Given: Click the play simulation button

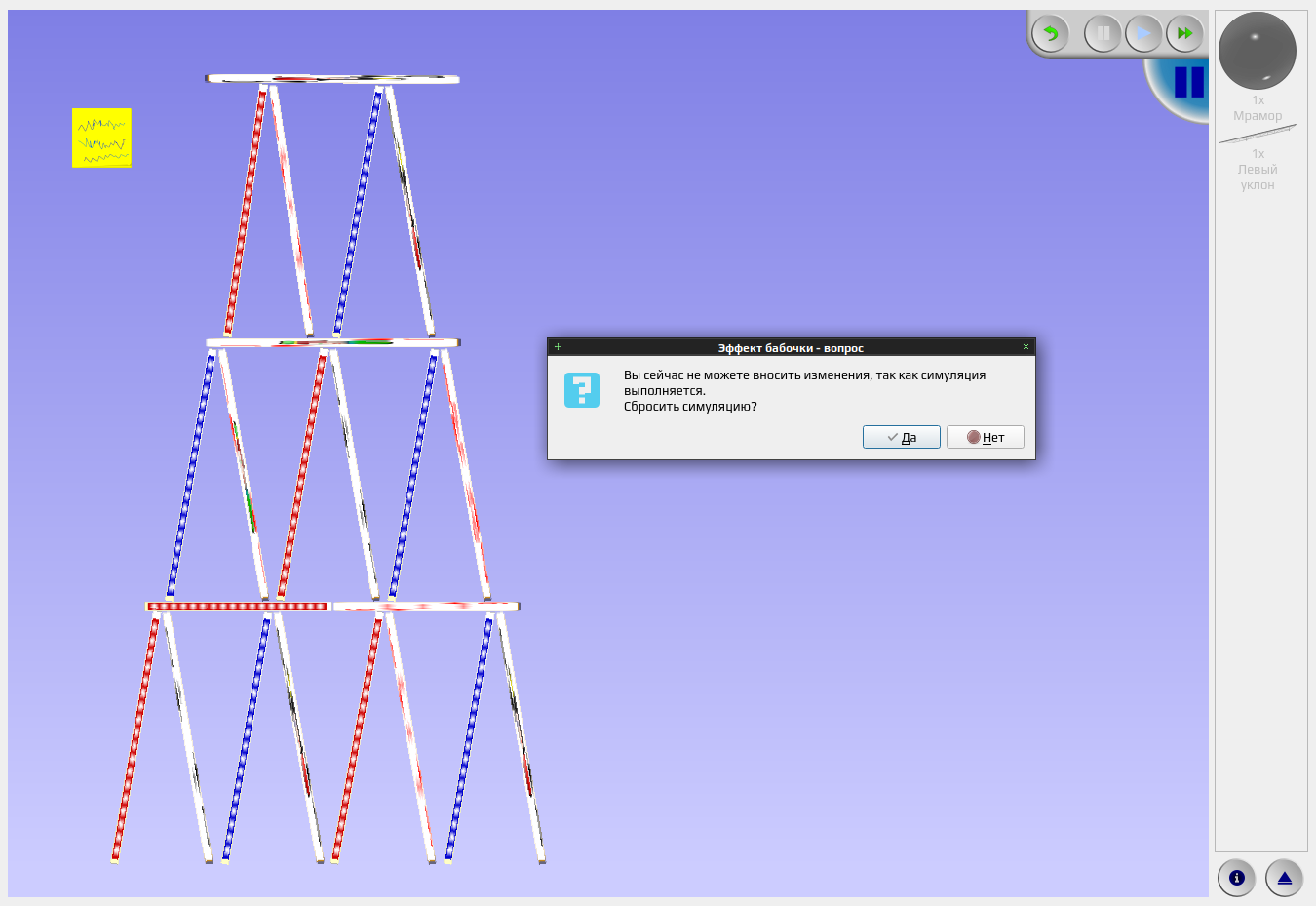Looking at the screenshot, I should pyautogui.click(x=1143, y=34).
